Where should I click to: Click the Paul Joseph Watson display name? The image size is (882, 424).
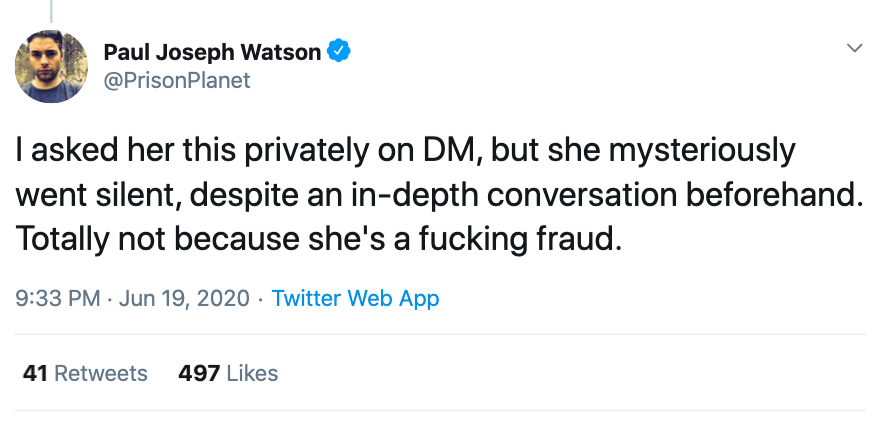[x=212, y=51]
